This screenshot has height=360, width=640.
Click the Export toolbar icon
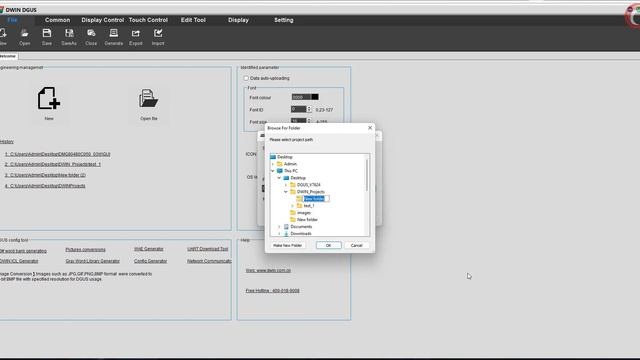click(x=136, y=36)
